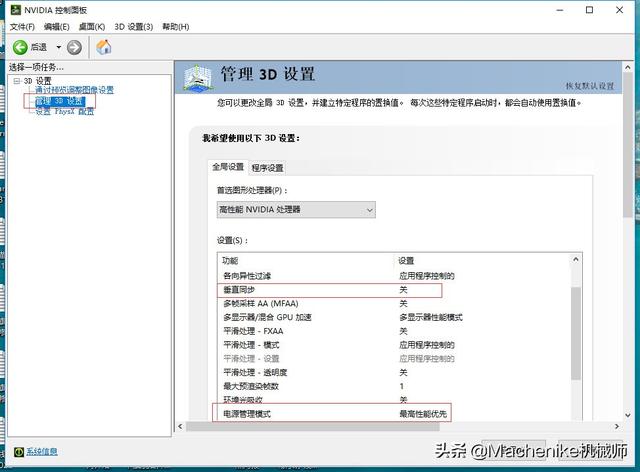Click the Home house icon
Image resolution: width=640 pixels, height=472 pixels.
(x=104, y=47)
